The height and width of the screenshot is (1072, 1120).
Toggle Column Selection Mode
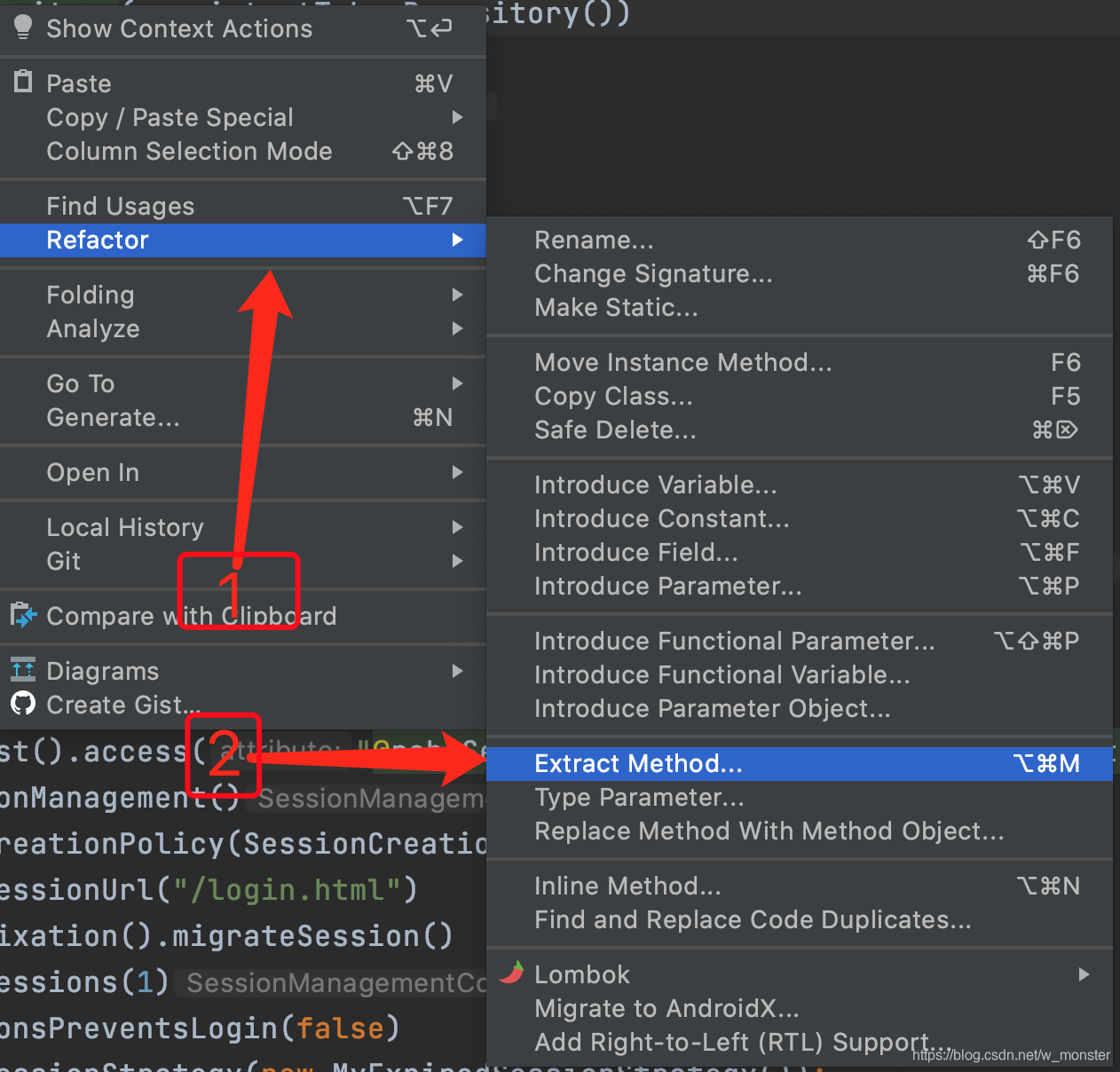(x=243, y=151)
